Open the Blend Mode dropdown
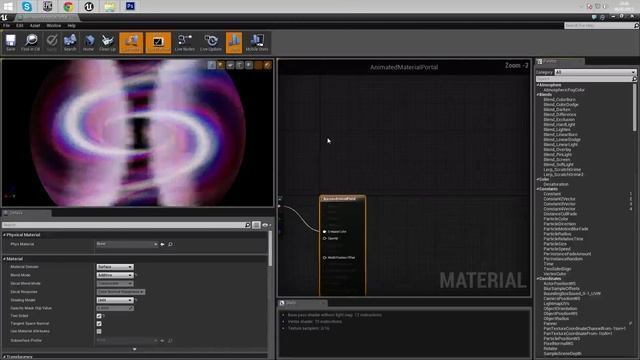Screen dimensions: 640x360 pyautogui.click(x=115, y=275)
